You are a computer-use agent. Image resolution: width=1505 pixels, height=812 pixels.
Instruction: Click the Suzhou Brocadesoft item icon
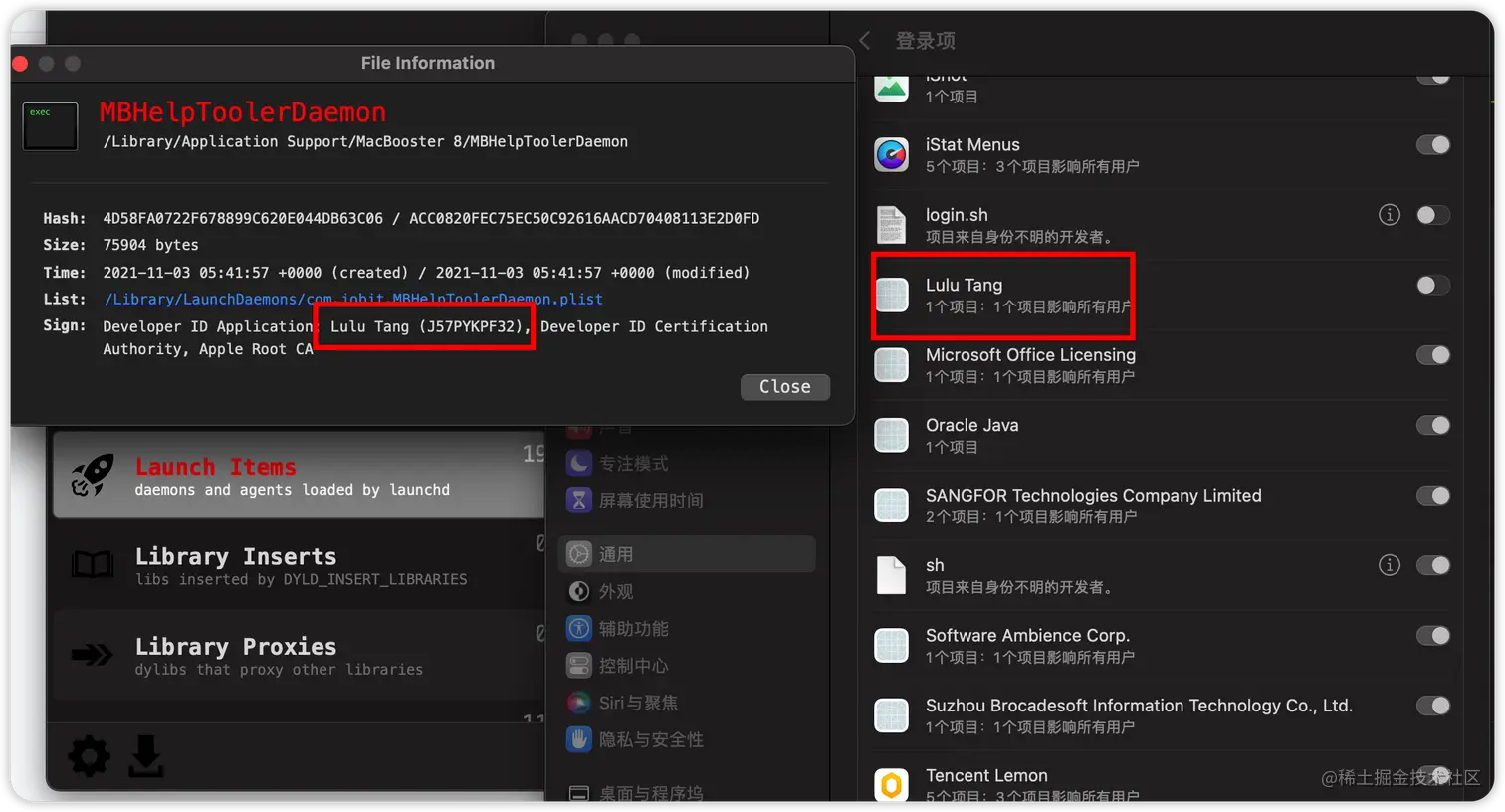tap(892, 715)
